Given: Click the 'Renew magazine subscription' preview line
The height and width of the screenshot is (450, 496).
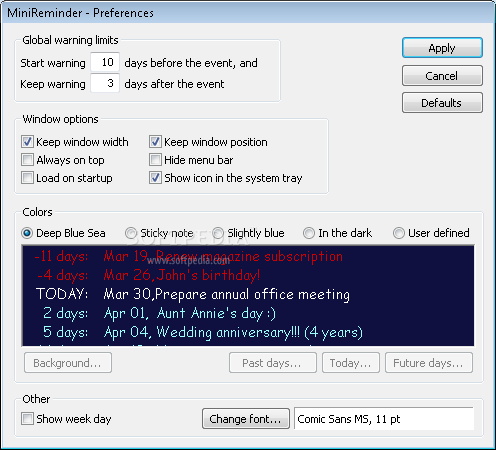Looking at the screenshot, I should click(188, 256).
